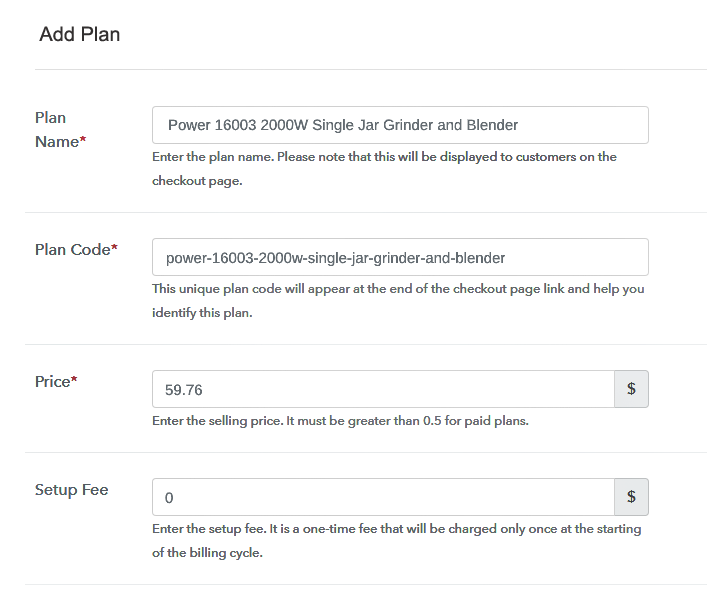
Task: Click the Add Plan heading
Action: click(80, 34)
